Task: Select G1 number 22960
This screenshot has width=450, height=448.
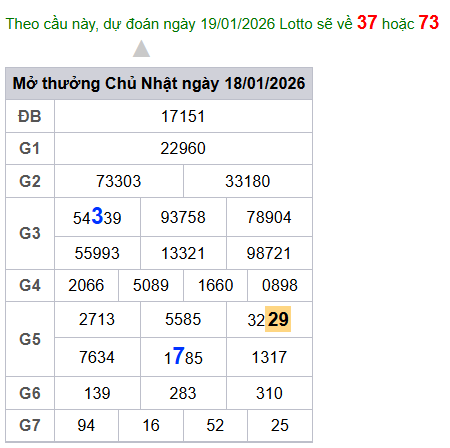Action: (x=183, y=149)
